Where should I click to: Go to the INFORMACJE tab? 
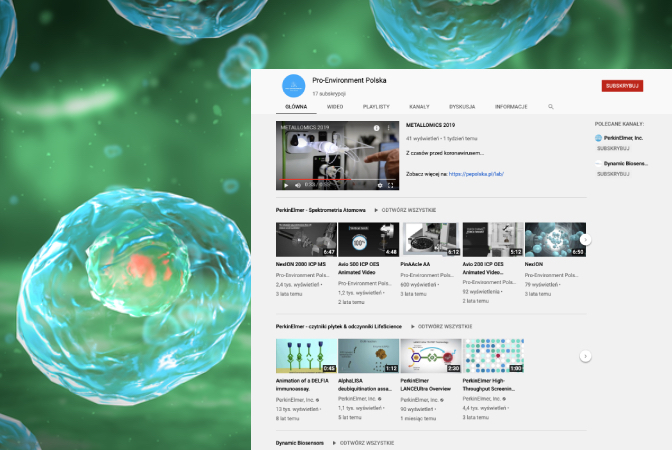click(x=511, y=106)
